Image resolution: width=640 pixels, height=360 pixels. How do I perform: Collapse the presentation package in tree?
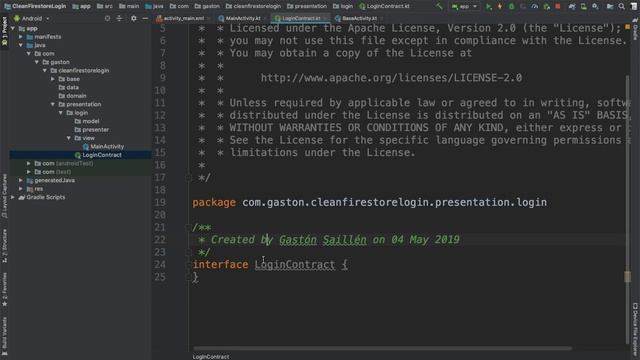(x=53, y=104)
